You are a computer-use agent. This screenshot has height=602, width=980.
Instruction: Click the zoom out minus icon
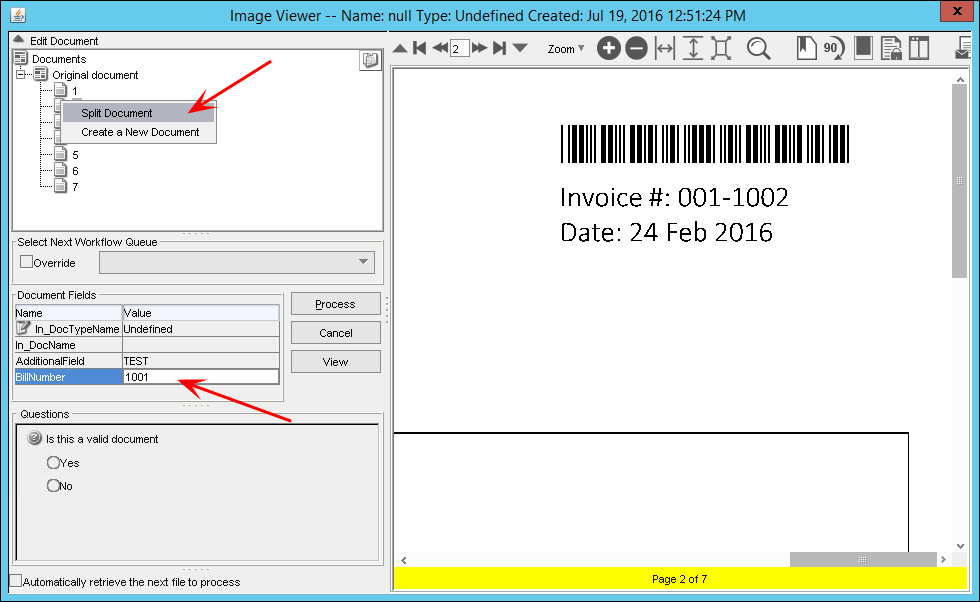click(636, 48)
